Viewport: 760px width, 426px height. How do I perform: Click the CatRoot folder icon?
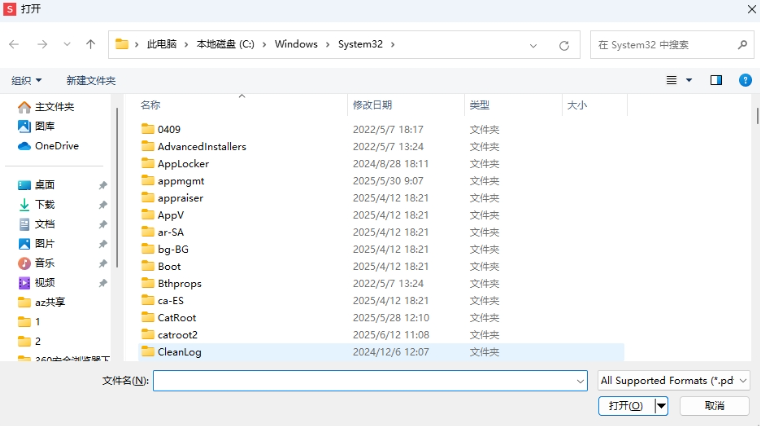[148, 317]
